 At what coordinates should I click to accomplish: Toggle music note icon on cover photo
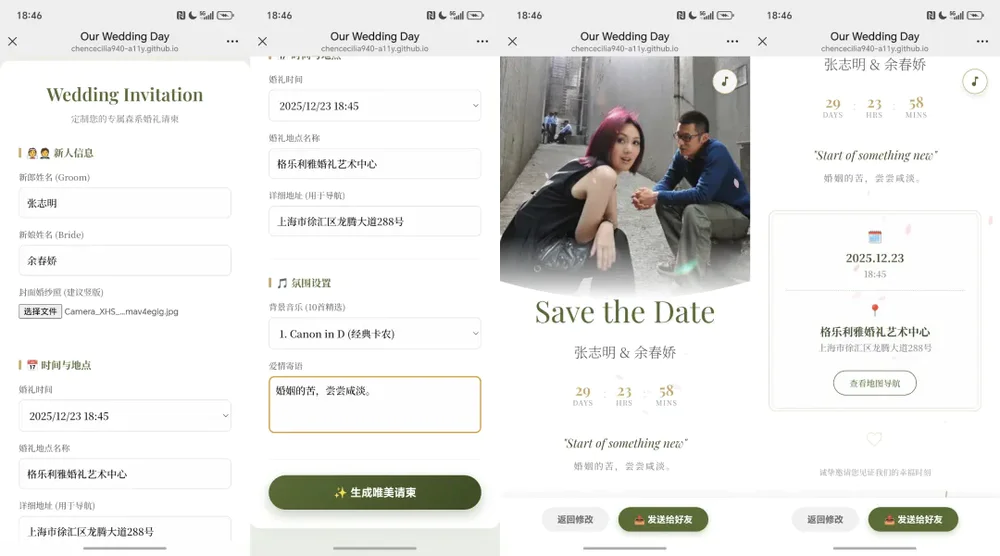click(724, 81)
